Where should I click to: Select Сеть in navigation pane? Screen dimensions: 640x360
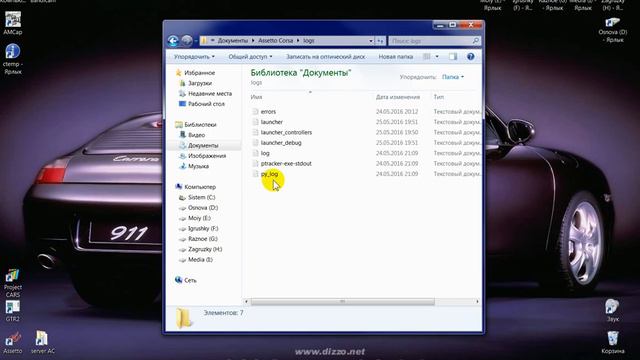coord(190,280)
